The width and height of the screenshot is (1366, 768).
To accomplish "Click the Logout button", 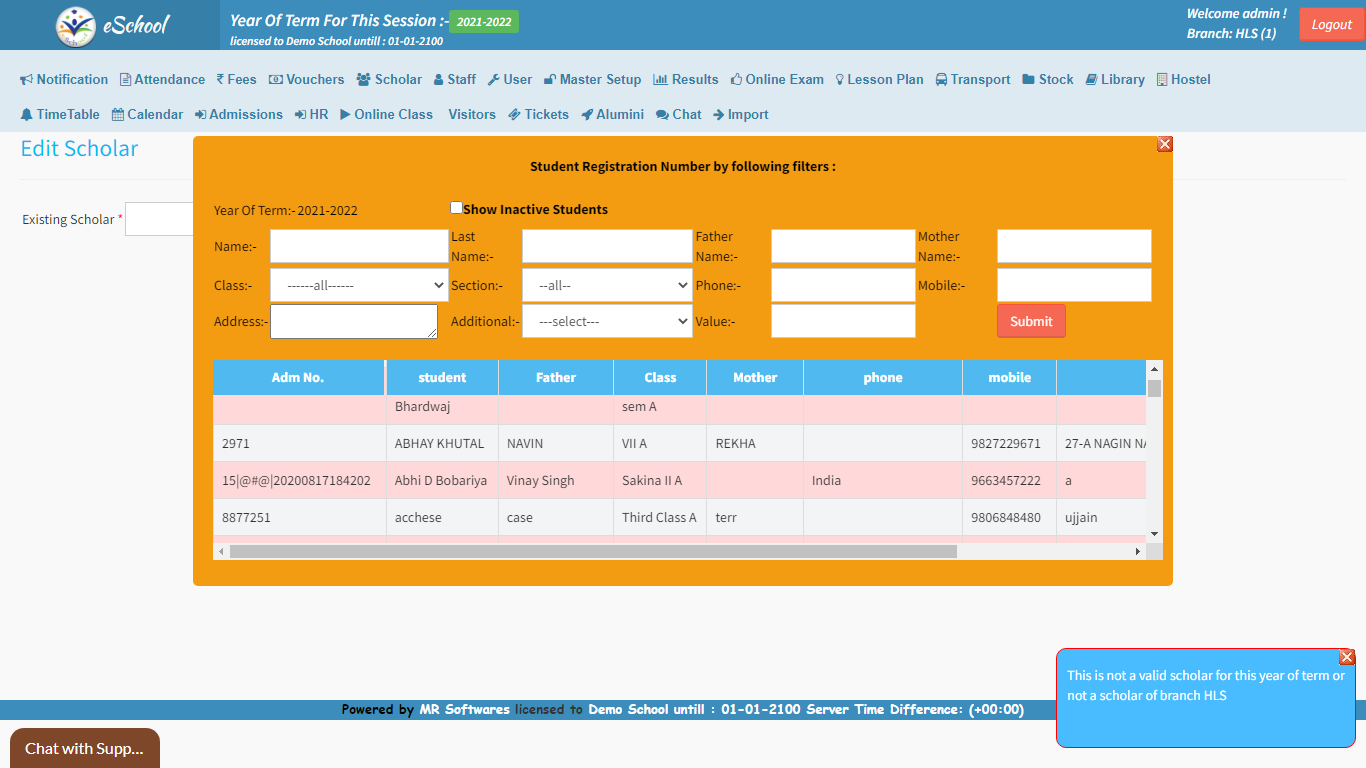I will click(1330, 25).
